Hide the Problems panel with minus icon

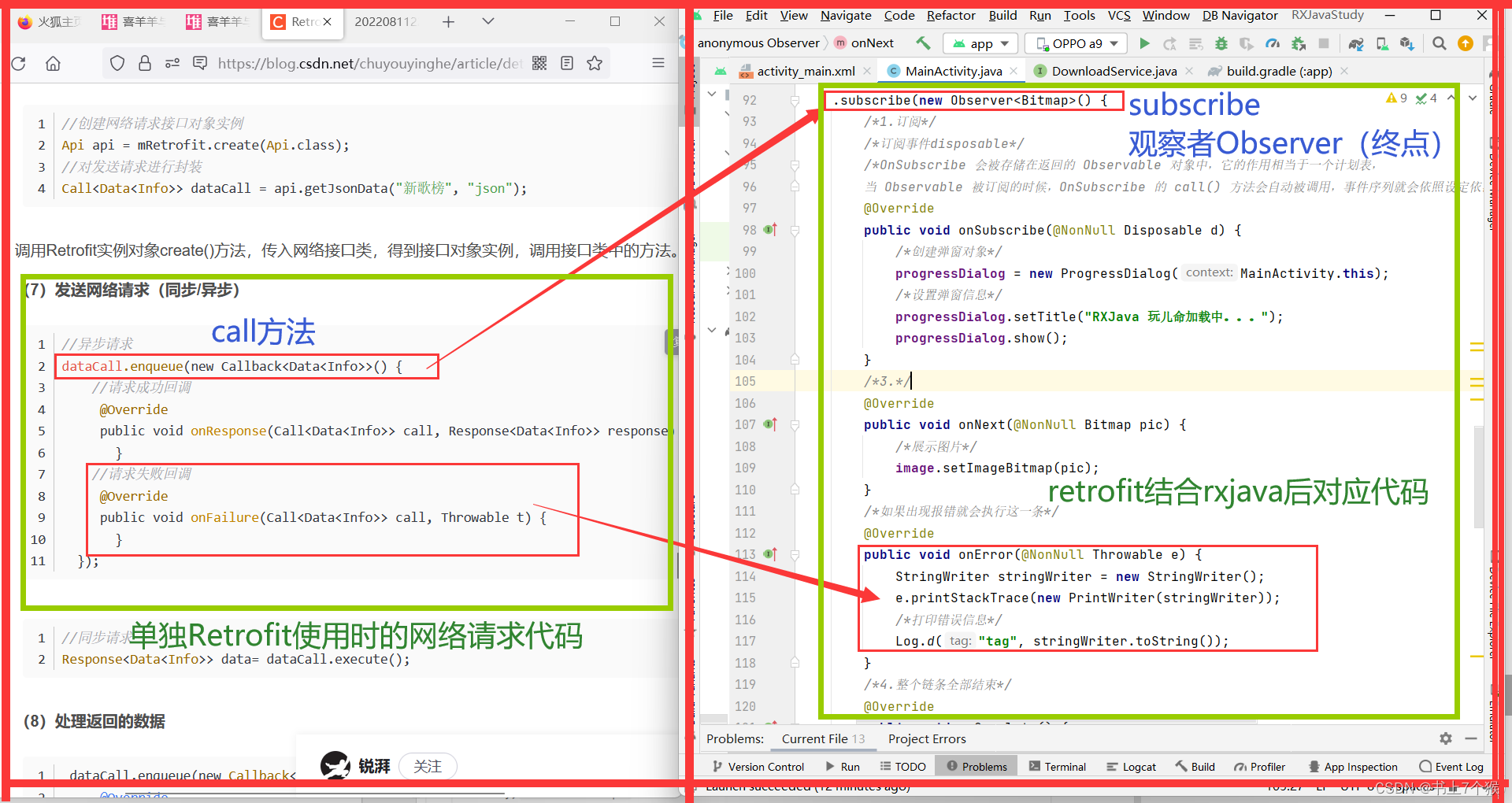(x=1470, y=738)
